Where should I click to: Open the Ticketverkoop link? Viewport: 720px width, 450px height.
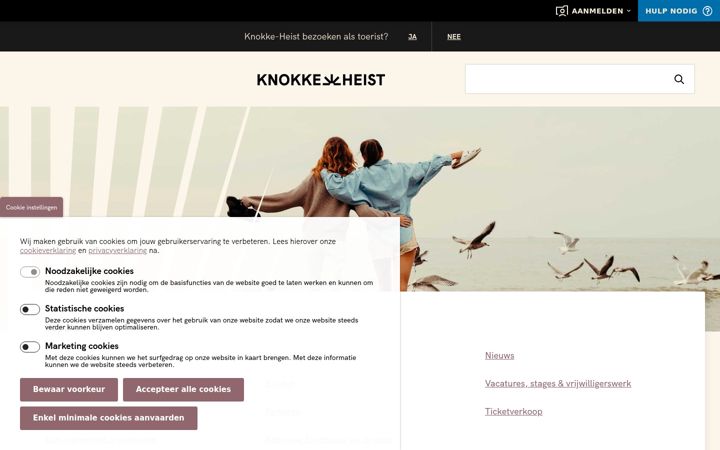coord(513,411)
